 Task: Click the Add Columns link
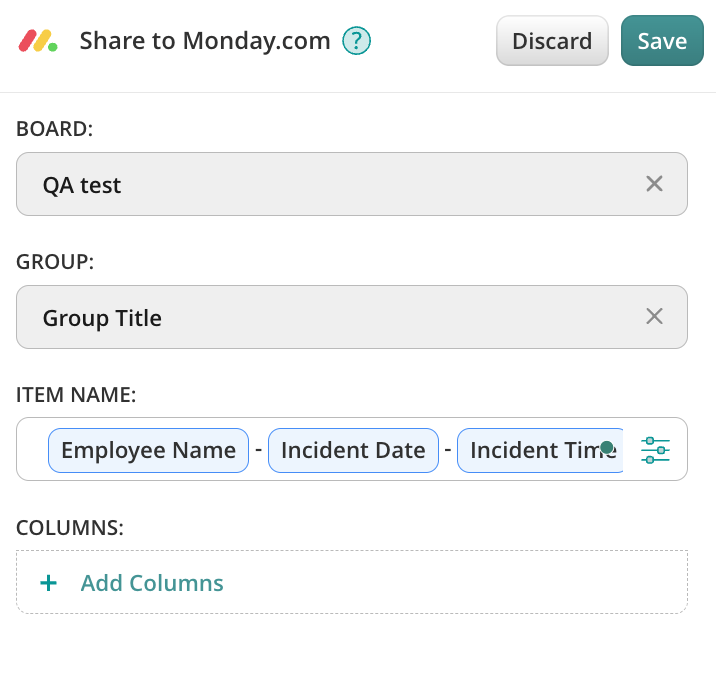152,583
